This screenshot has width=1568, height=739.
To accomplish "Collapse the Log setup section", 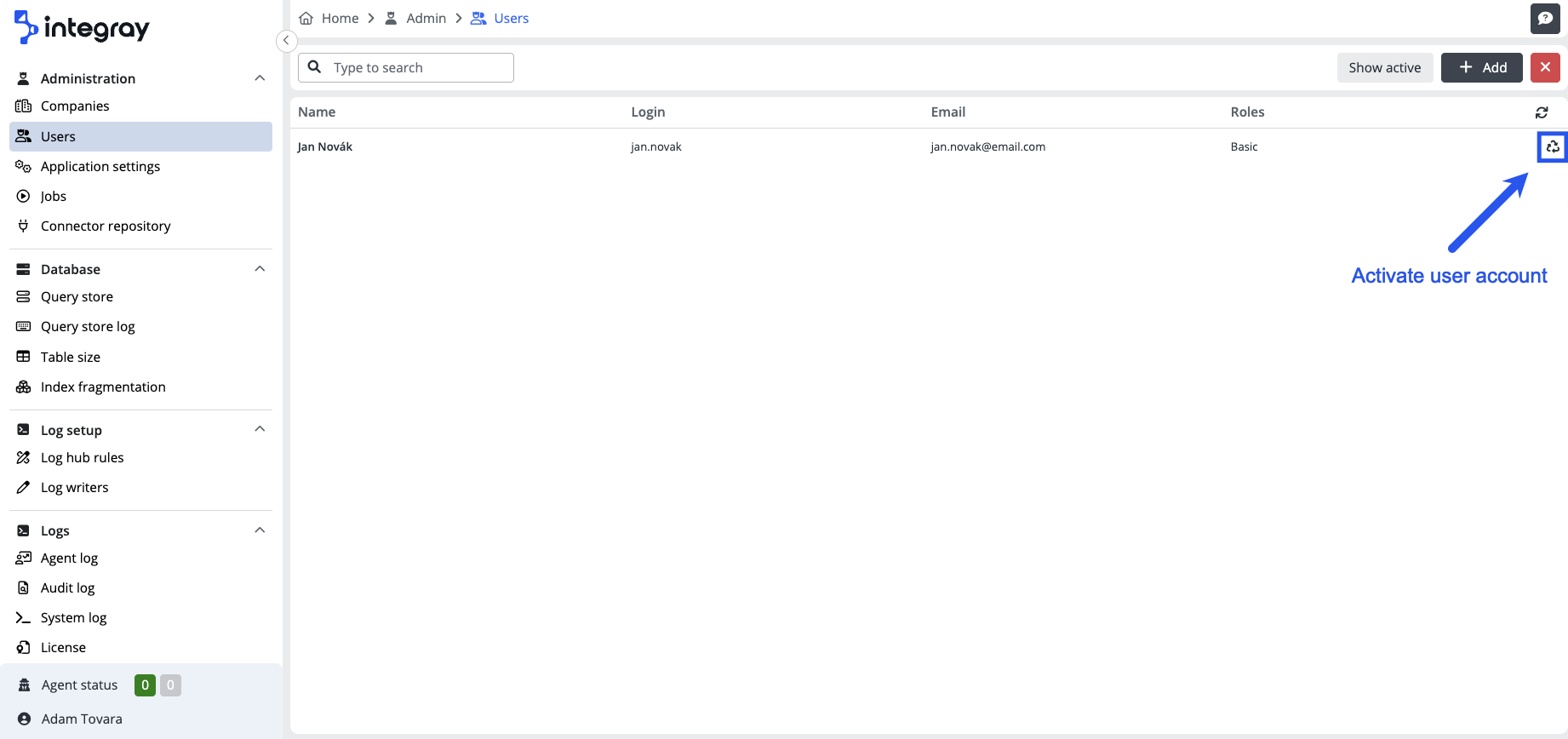I will [260, 429].
